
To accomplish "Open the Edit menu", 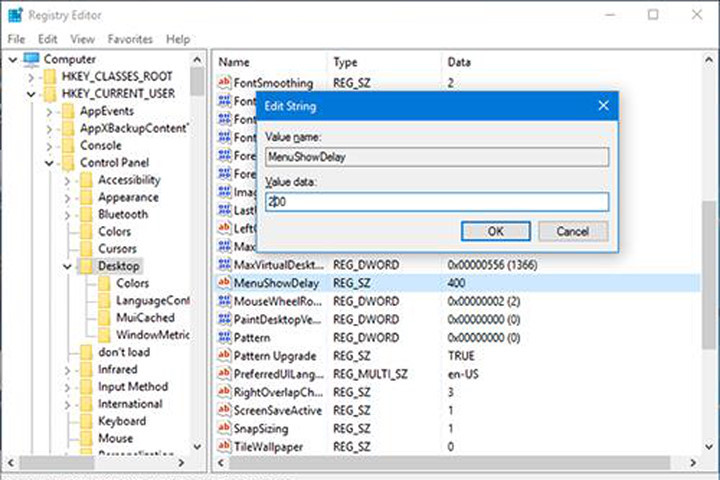I will click(x=47, y=40).
